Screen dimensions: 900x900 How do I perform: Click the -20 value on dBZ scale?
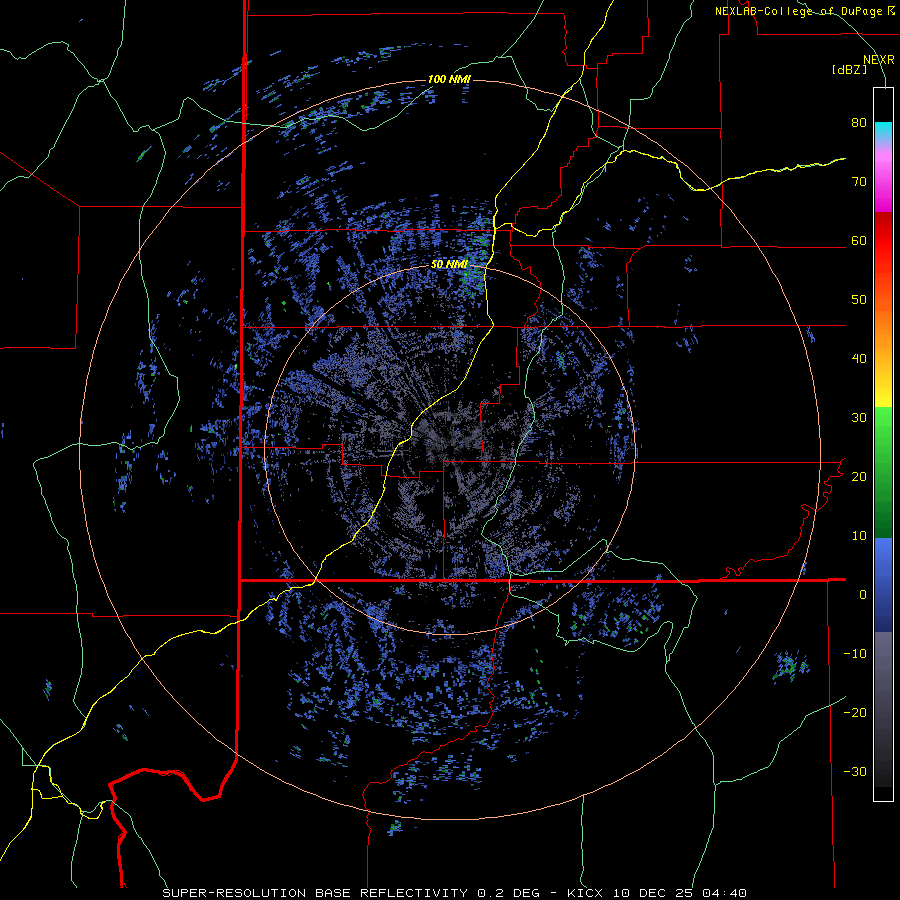855,712
